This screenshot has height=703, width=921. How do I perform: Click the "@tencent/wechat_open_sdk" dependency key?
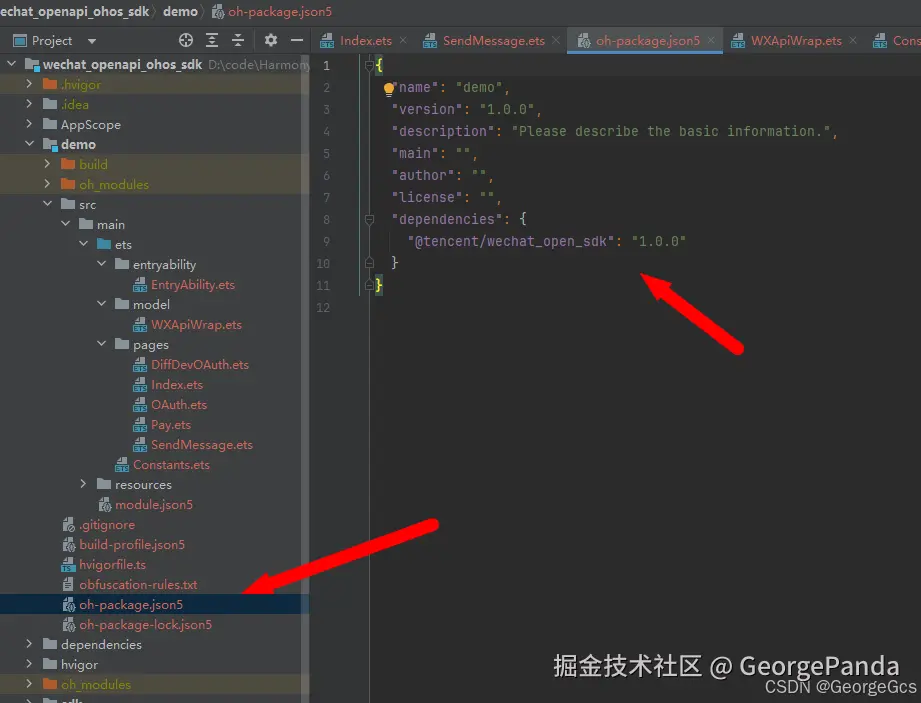point(510,241)
